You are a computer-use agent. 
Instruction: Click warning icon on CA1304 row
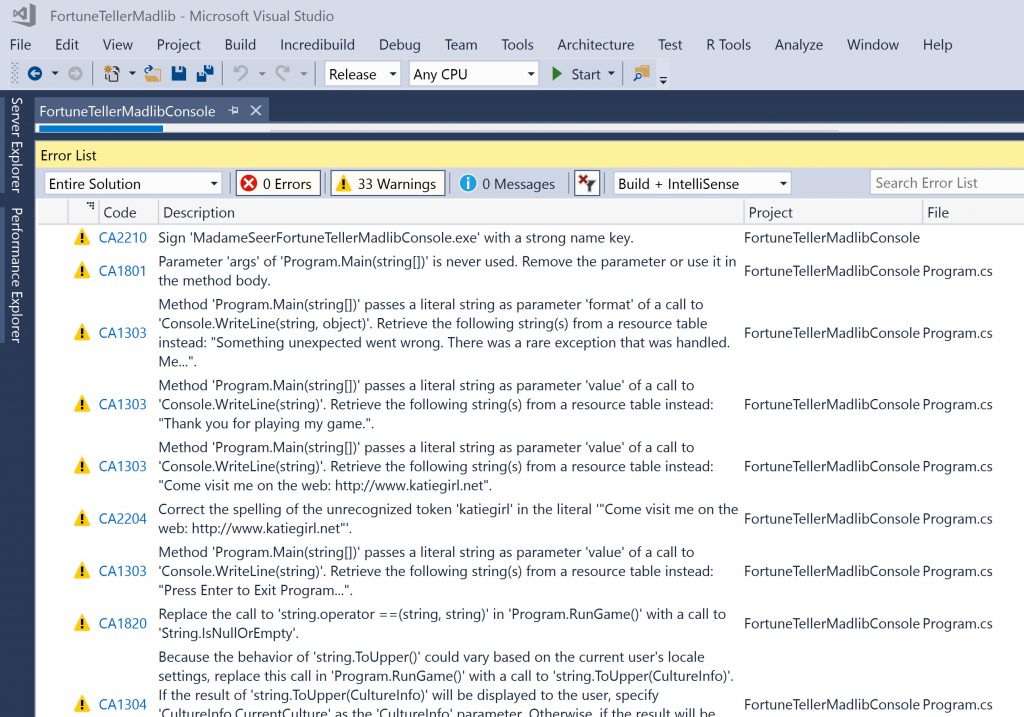coord(82,704)
